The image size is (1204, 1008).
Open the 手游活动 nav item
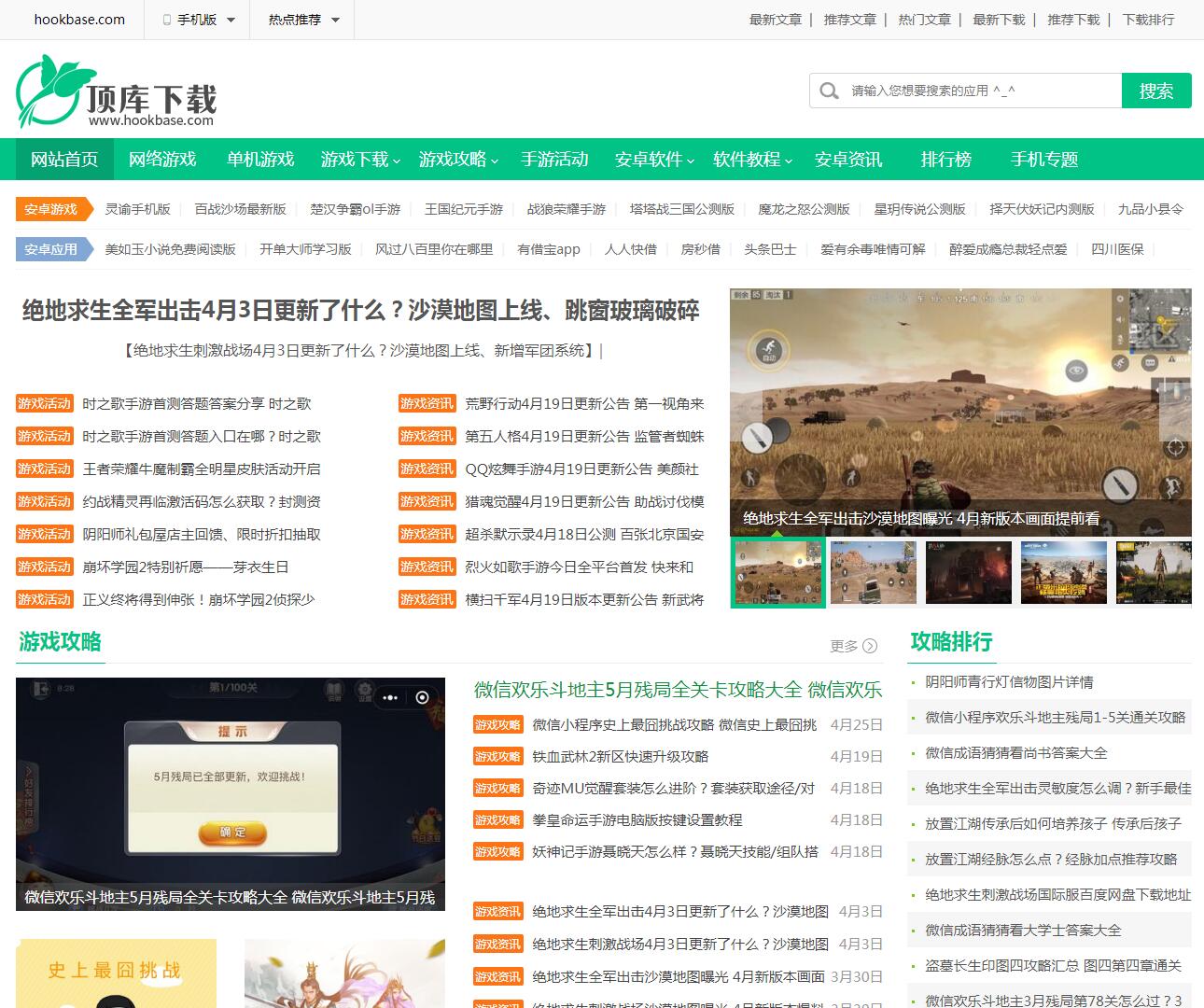click(554, 160)
